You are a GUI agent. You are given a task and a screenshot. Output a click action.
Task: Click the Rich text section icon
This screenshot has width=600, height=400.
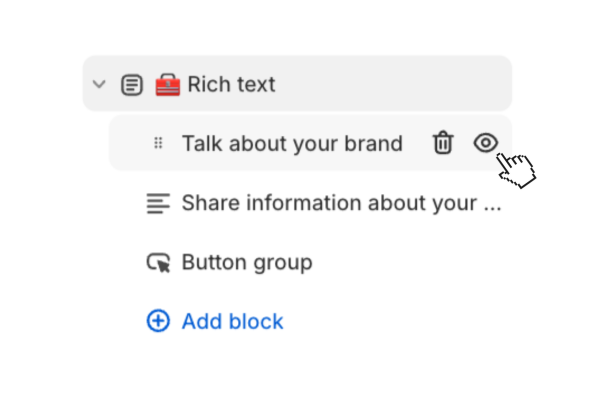point(132,85)
